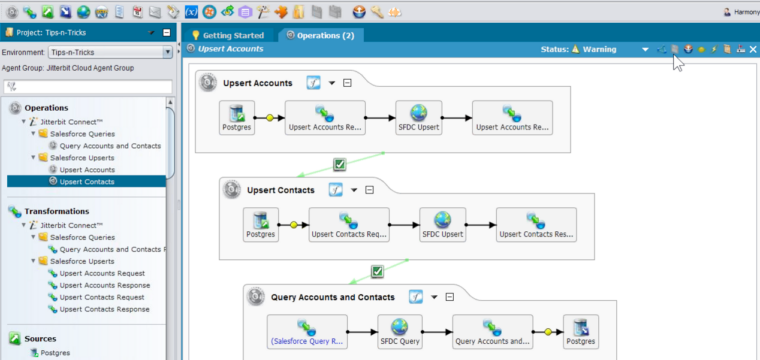This screenshot has height=360, width=760.
Task: Open dropdown arrow next to Upsert Accounts title
Action: tap(332, 83)
